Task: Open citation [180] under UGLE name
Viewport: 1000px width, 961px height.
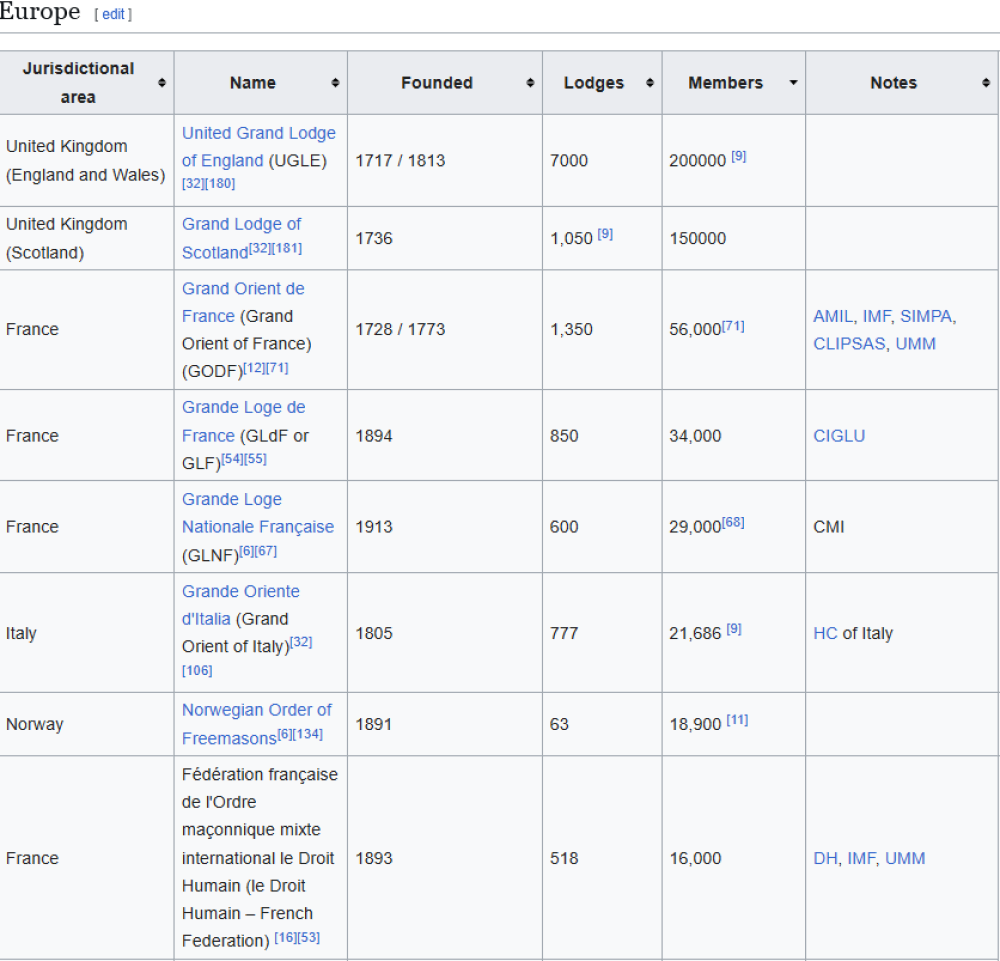Action: [x=220, y=184]
